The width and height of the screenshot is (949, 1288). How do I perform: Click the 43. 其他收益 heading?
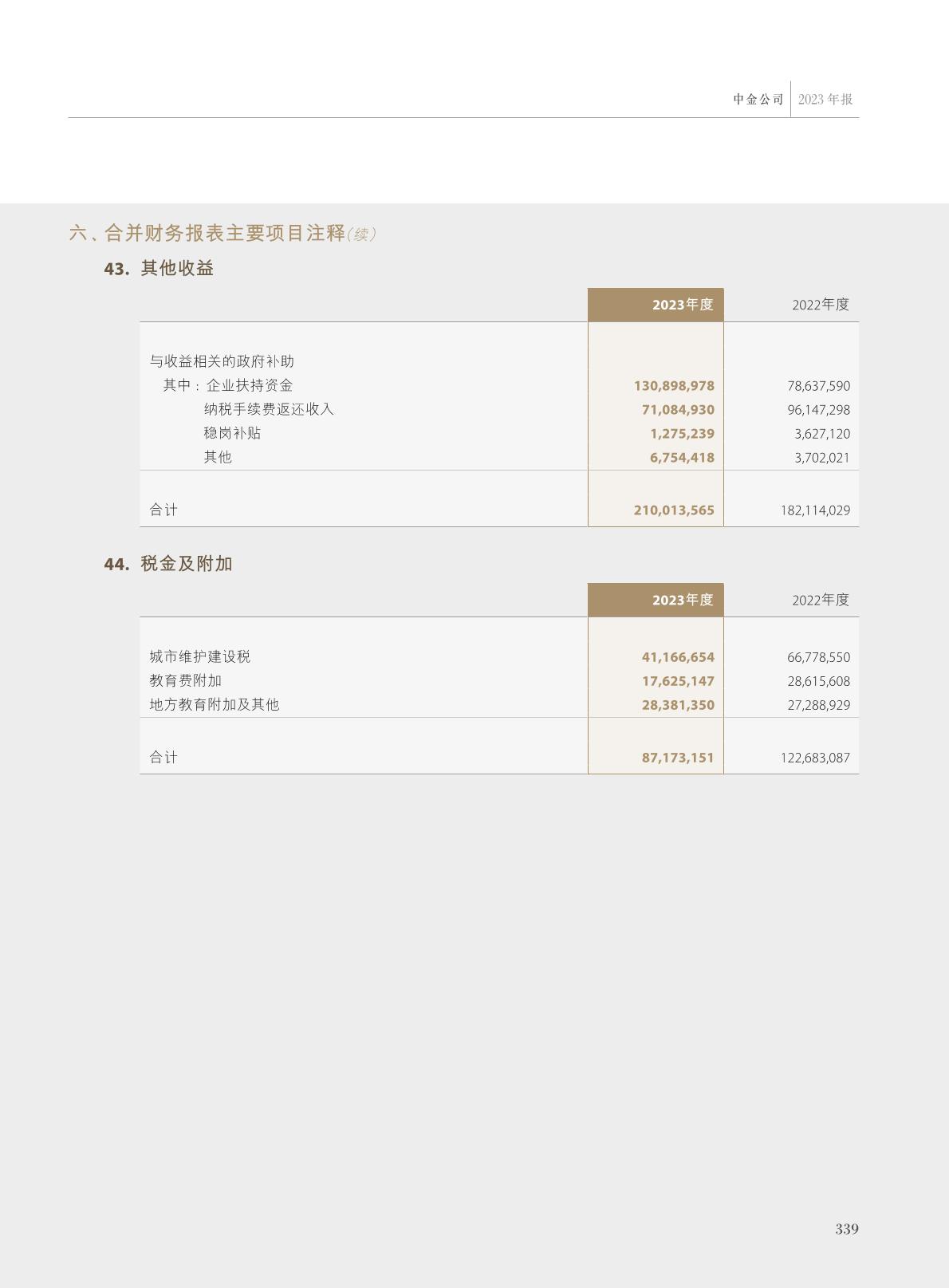159,269
